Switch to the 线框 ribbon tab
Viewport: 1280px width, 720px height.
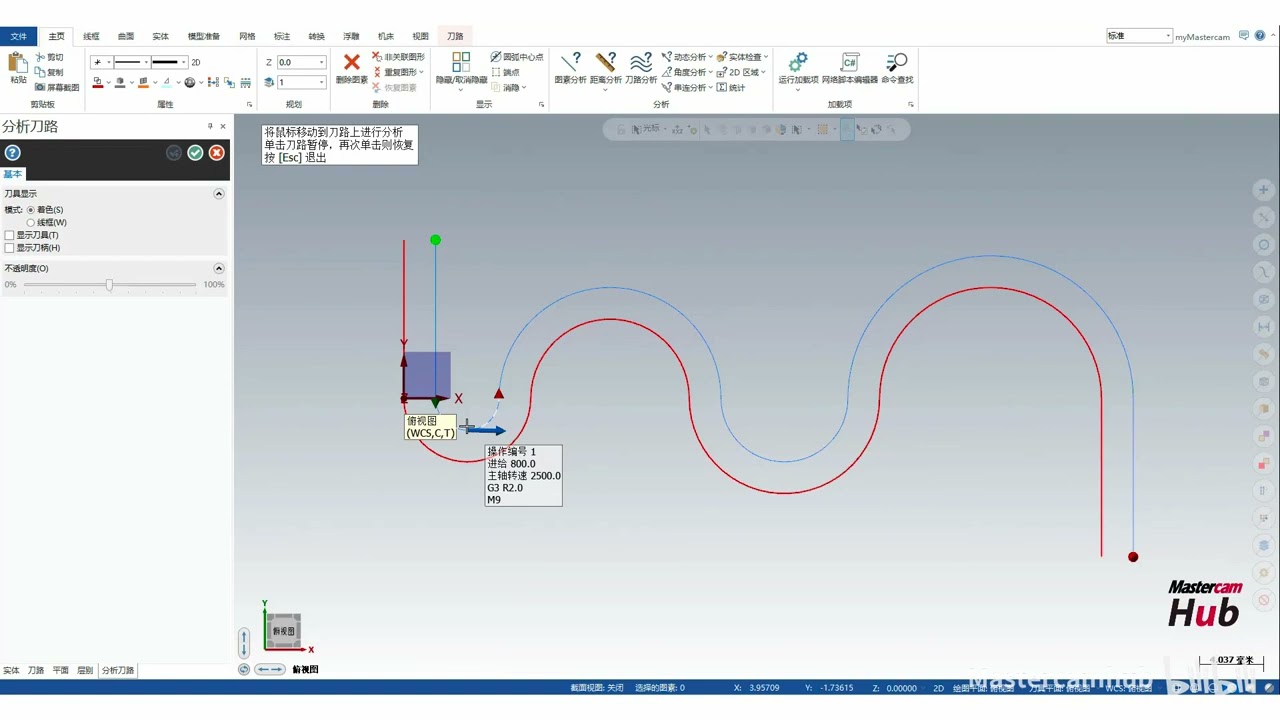point(91,36)
